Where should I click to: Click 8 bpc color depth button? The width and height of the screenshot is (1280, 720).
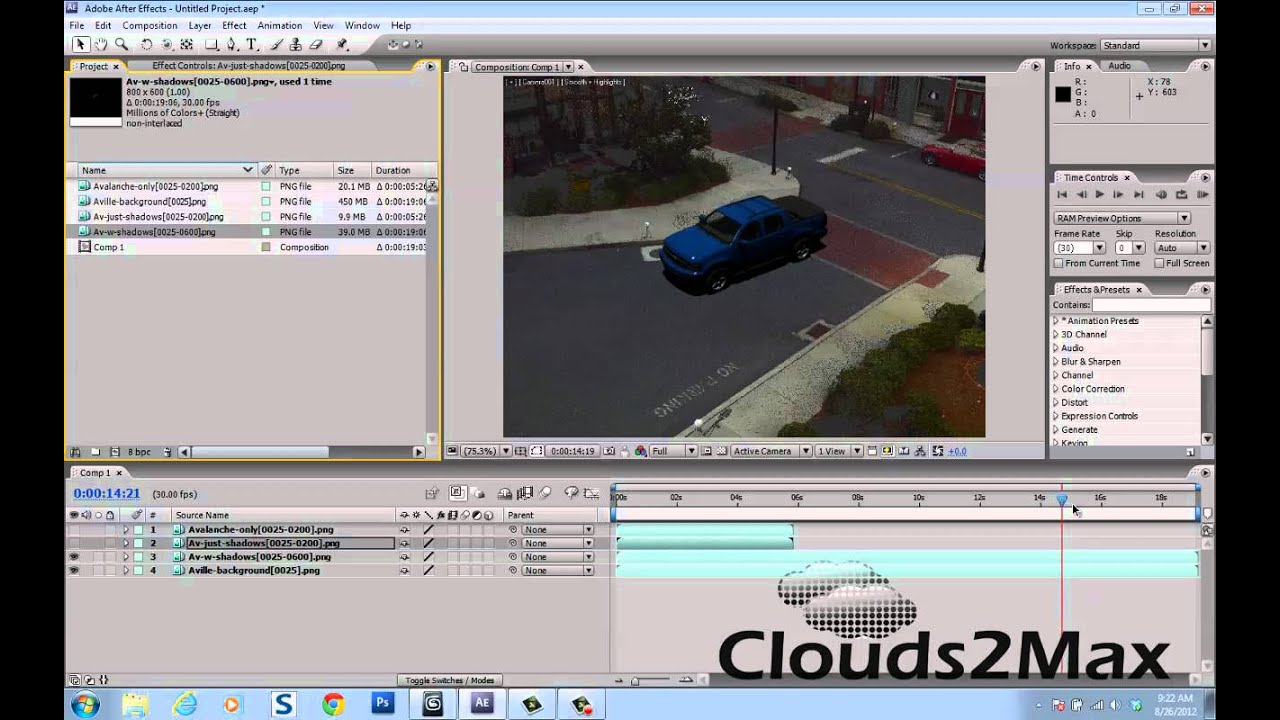pos(138,452)
